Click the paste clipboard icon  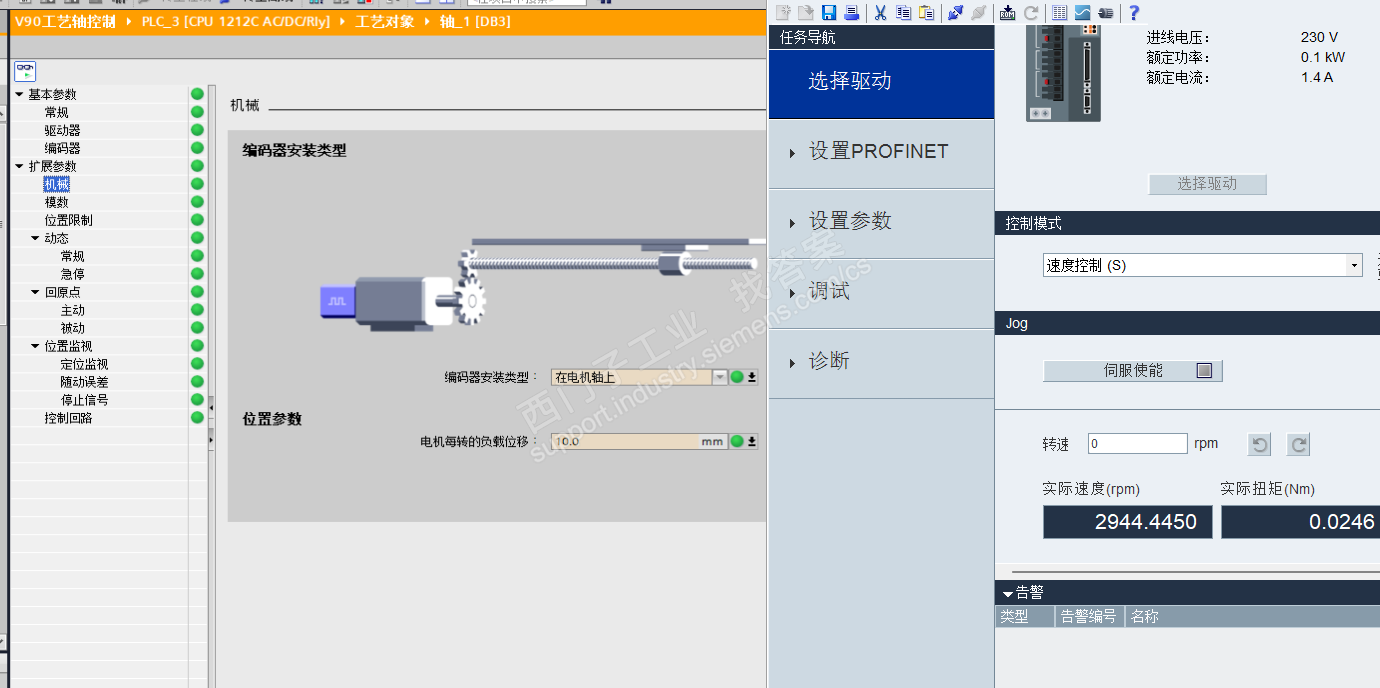click(926, 13)
